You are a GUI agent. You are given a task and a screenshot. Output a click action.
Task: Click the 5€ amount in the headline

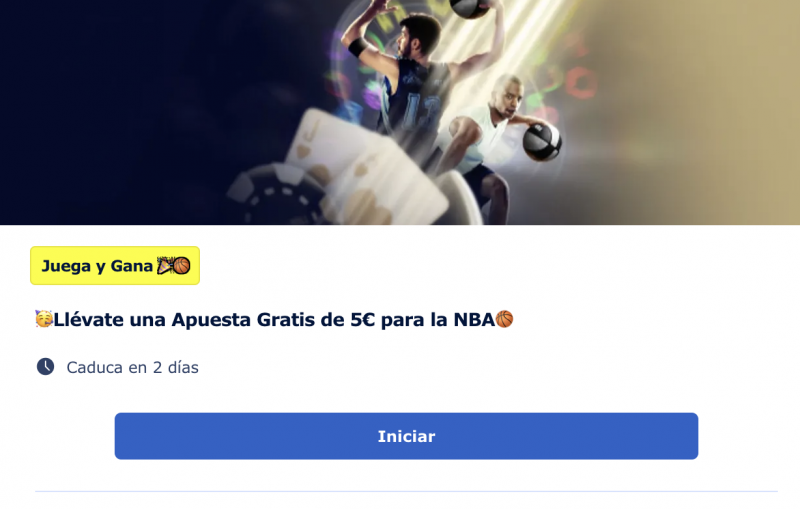click(x=362, y=320)
